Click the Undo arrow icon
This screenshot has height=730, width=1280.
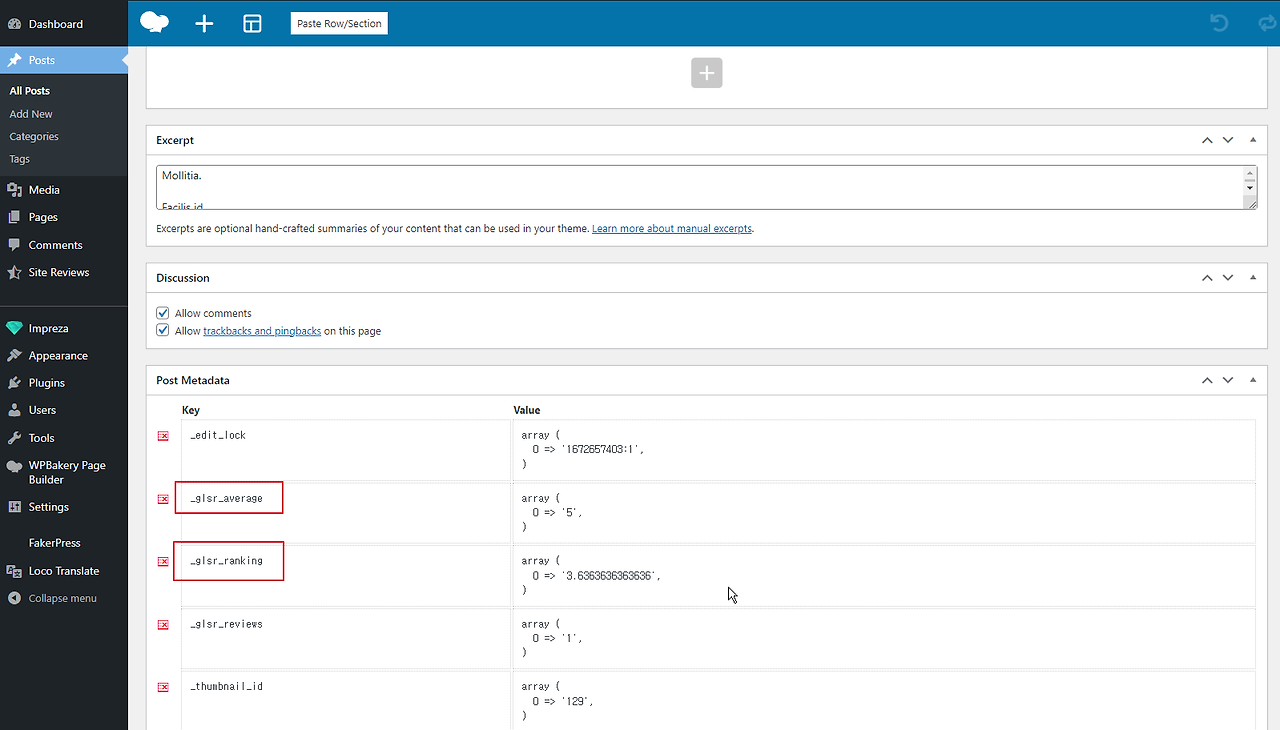[1219, 22]
